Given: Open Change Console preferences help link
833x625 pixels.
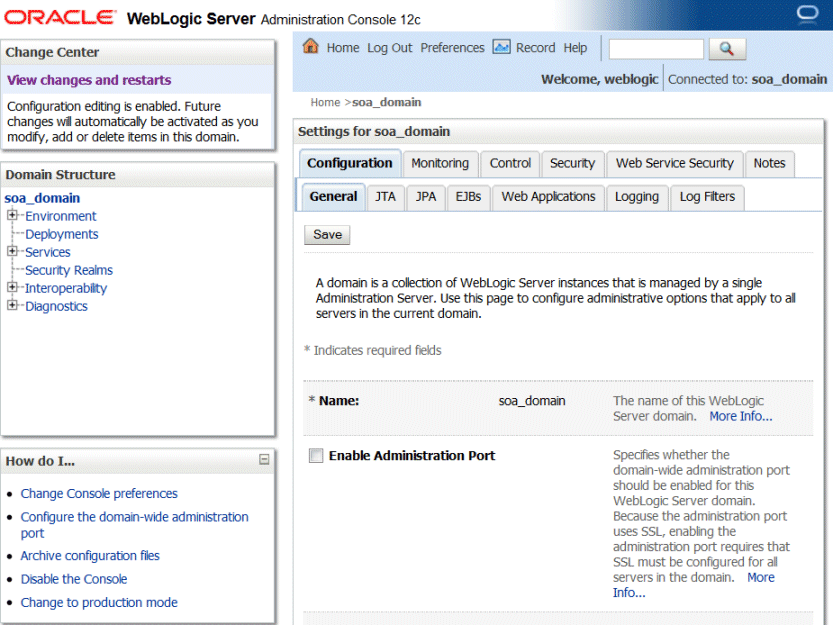Looking at the screenshot, I should pyautogui.click(x=99, y=494).
